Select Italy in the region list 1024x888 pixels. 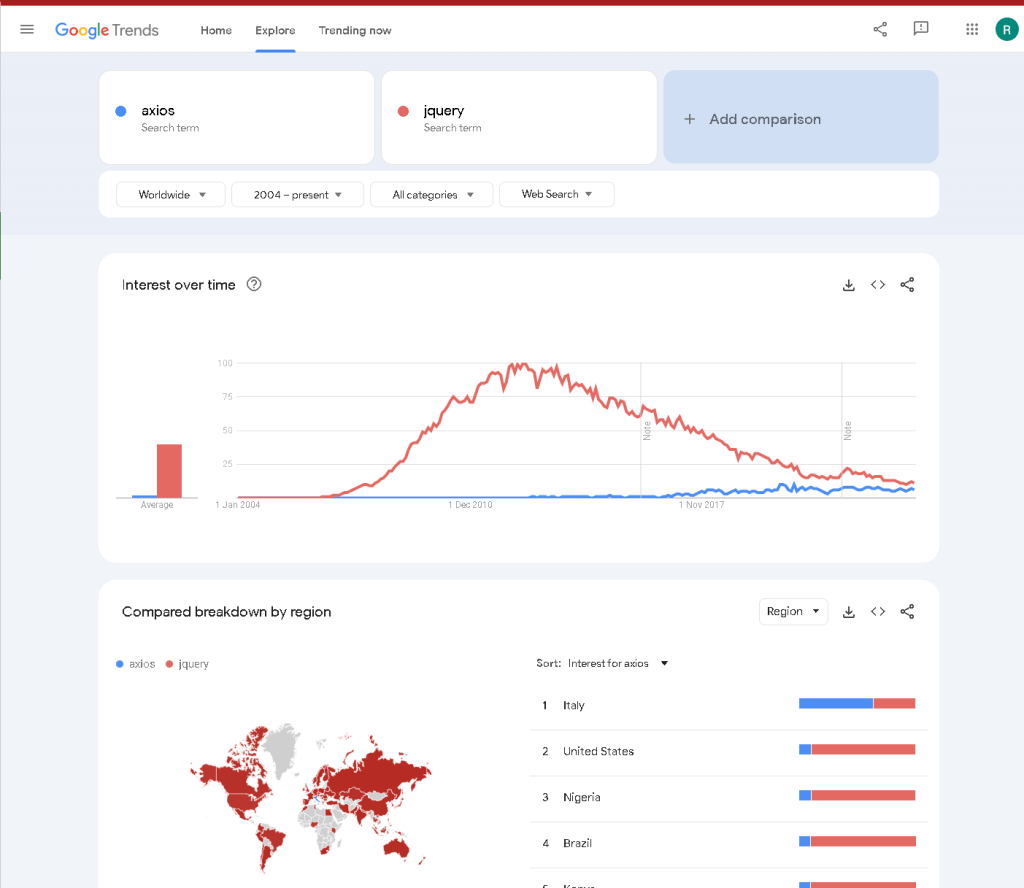(x=573, y=705)
